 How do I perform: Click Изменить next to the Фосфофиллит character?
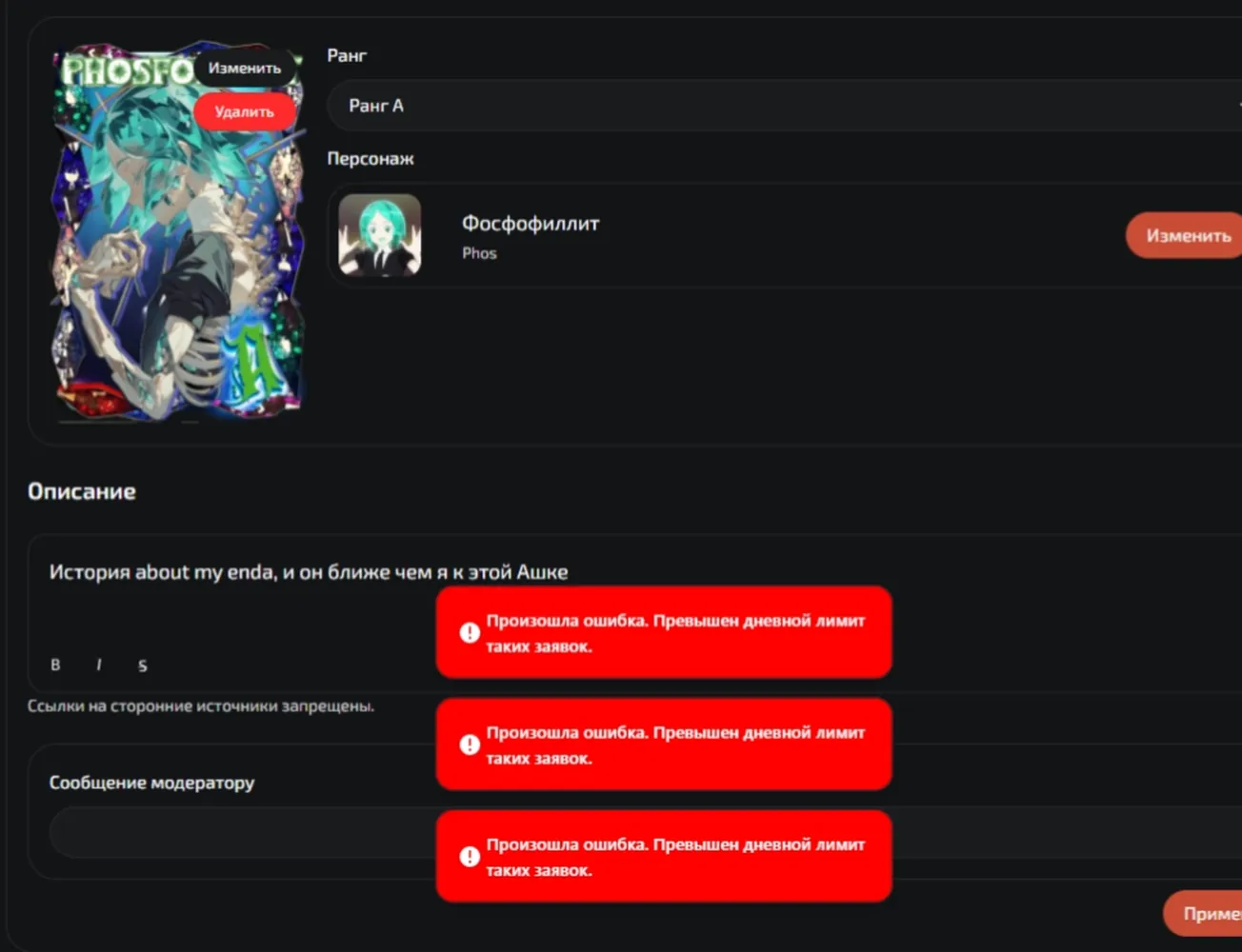pyautogui.click(x=1184, y=235)
